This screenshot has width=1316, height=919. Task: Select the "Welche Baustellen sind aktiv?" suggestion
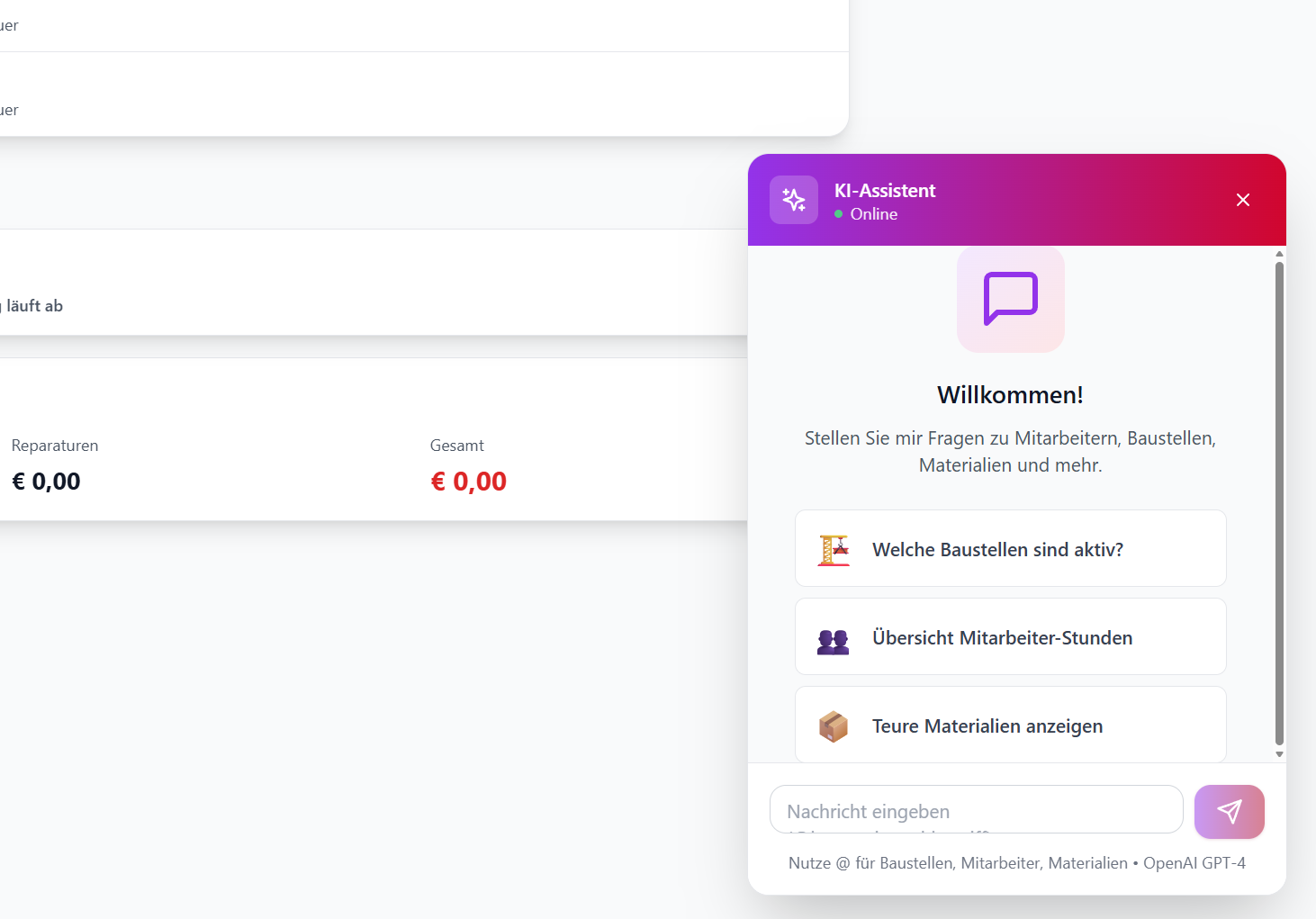[997, 550]
